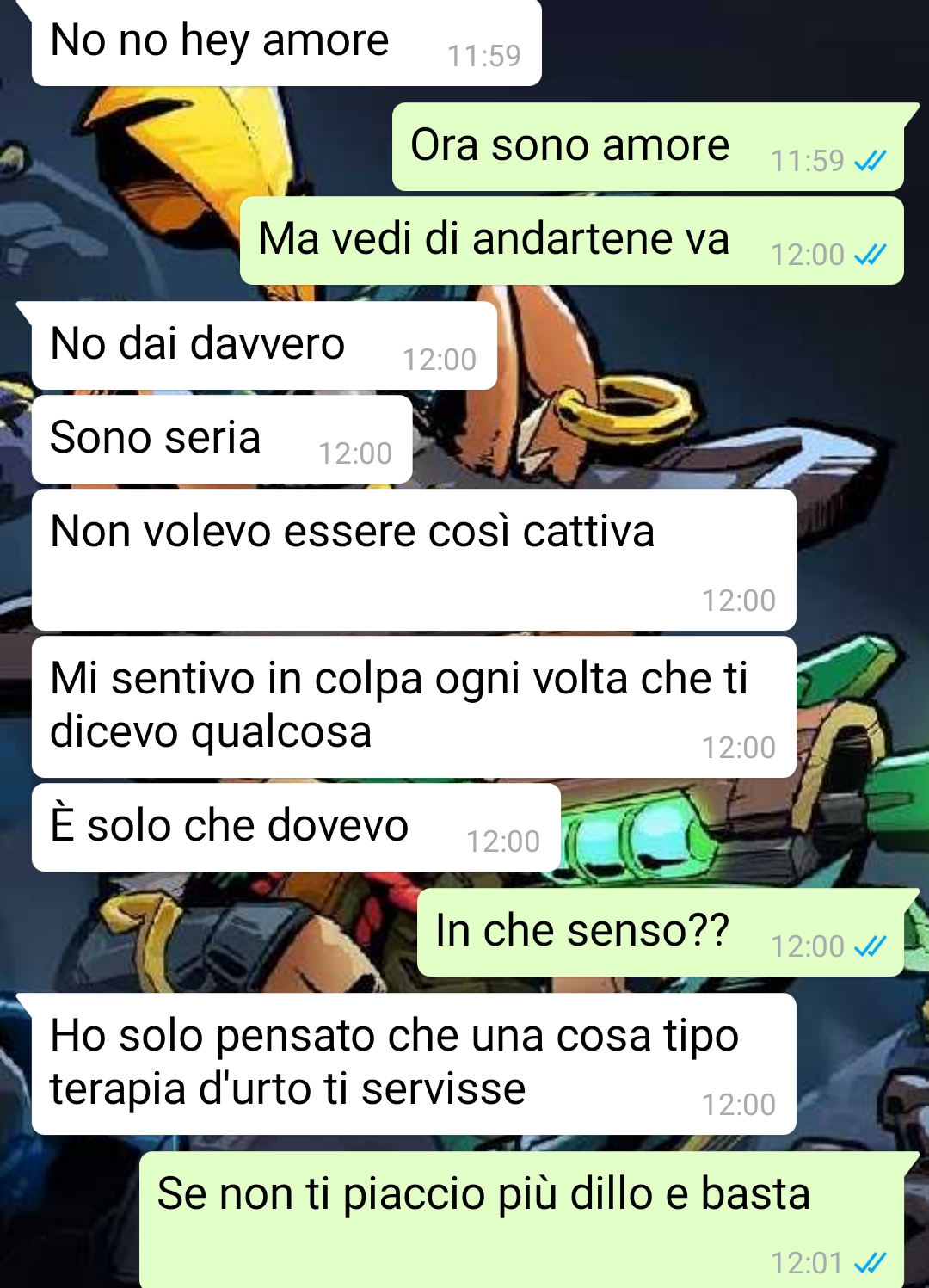
Task: Select the "È solo che dovevo" bubble
Action: pyautogui.click(x=296, y=827)
